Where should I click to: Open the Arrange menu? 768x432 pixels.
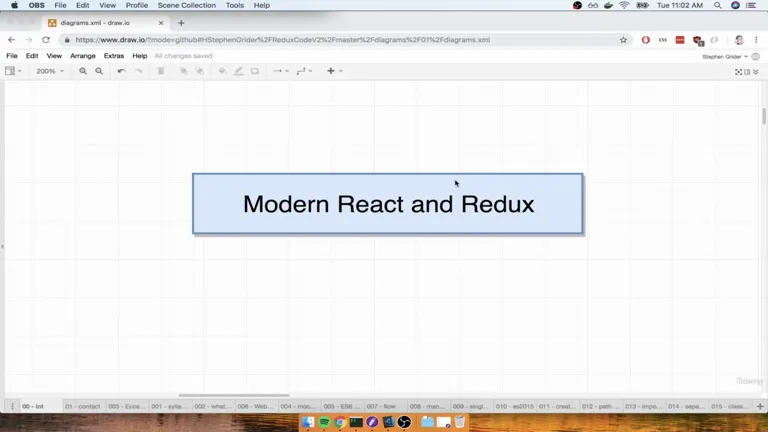click(x=83, y=56)
